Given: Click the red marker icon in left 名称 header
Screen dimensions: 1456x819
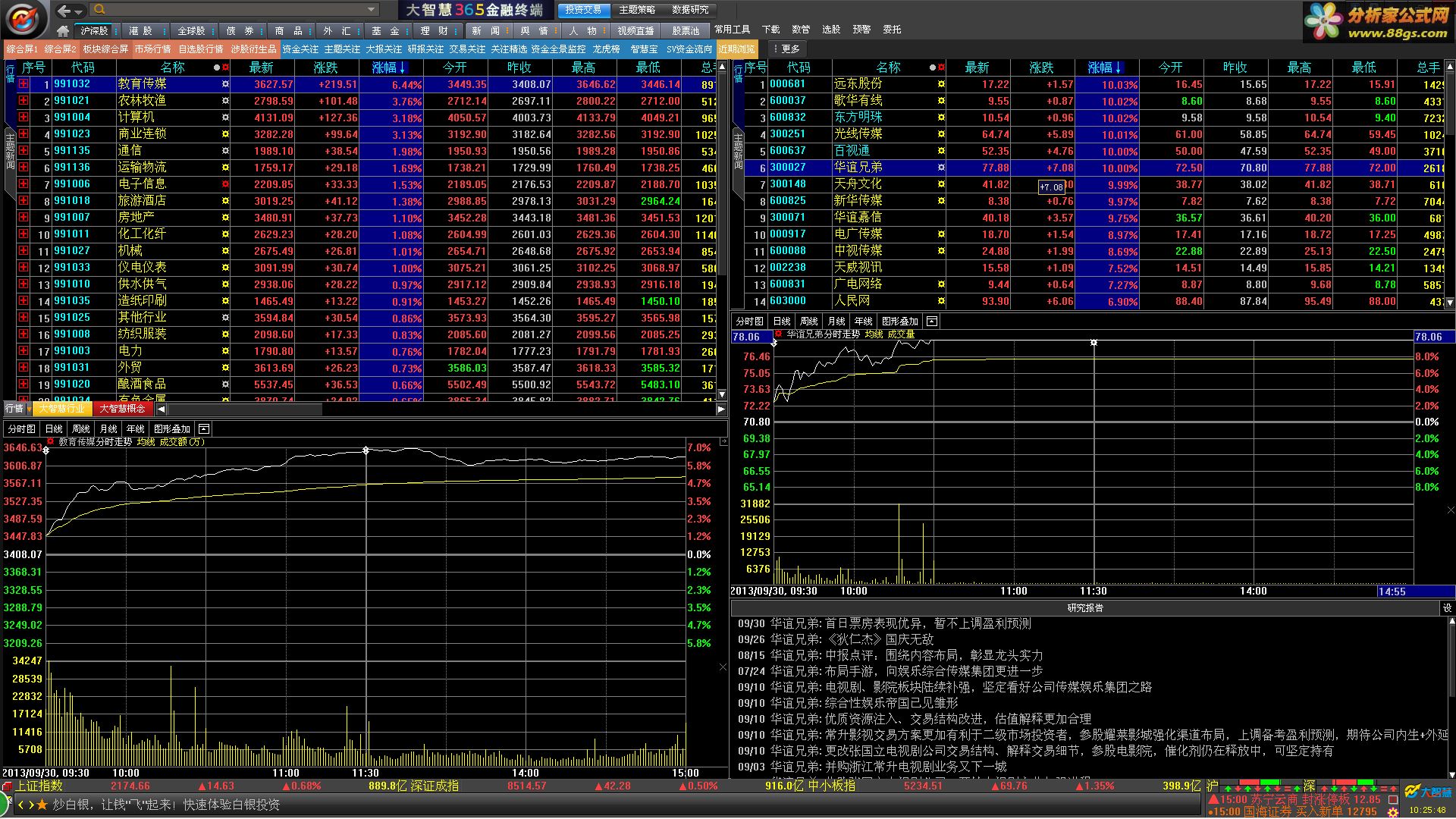Looking at the screenshot, I should click(225, 67).
